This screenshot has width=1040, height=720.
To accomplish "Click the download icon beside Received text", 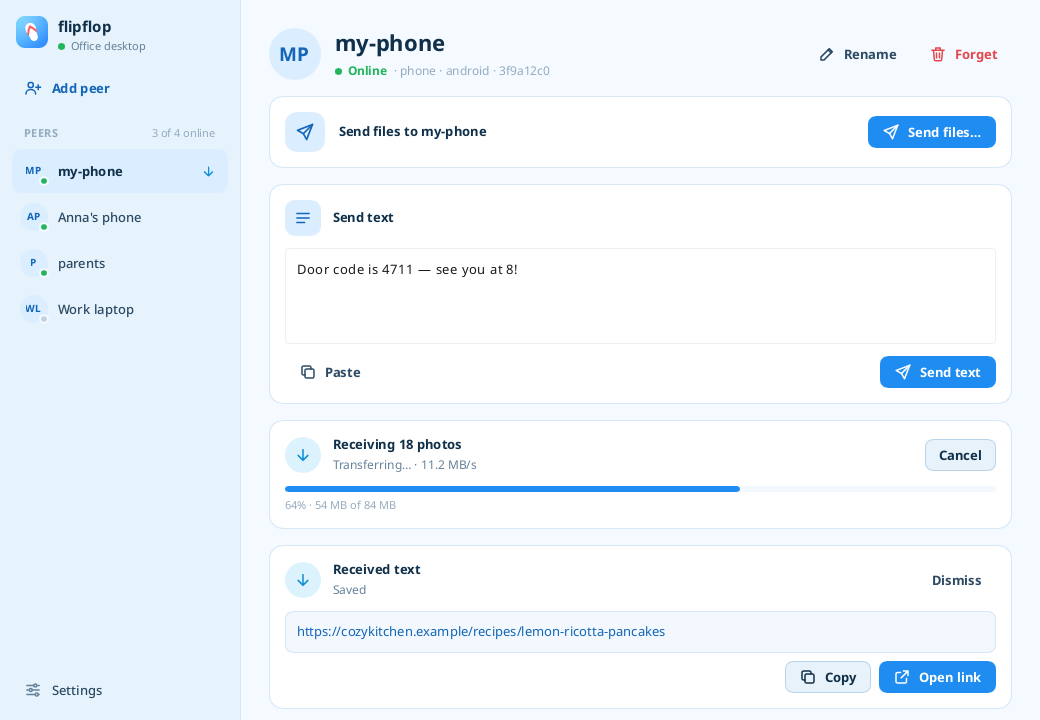I will [303, 580].
